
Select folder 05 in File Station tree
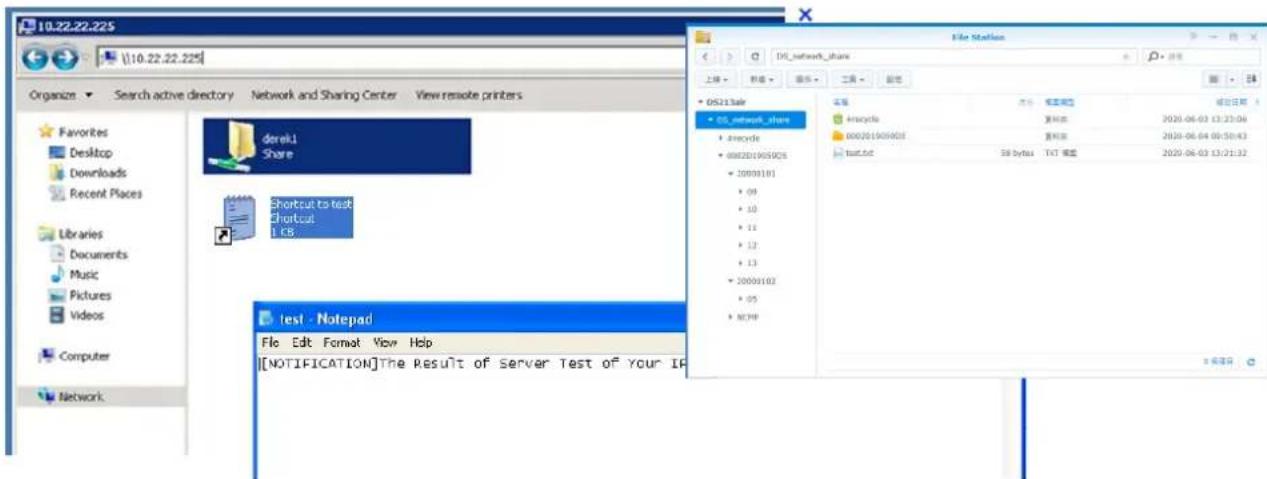tap(751, 299)
